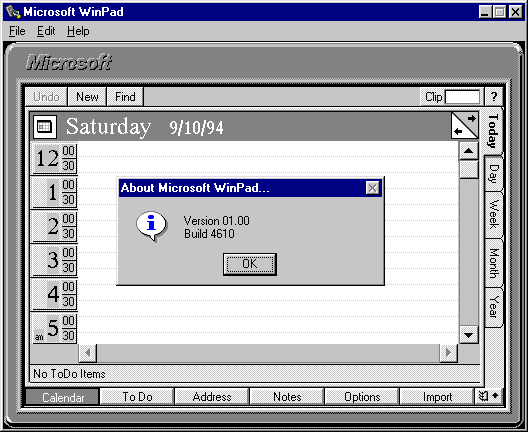Screen dimensions: 528x432
Task: Click the horizontal scrollbar left arrow
Action: point(88,353)
